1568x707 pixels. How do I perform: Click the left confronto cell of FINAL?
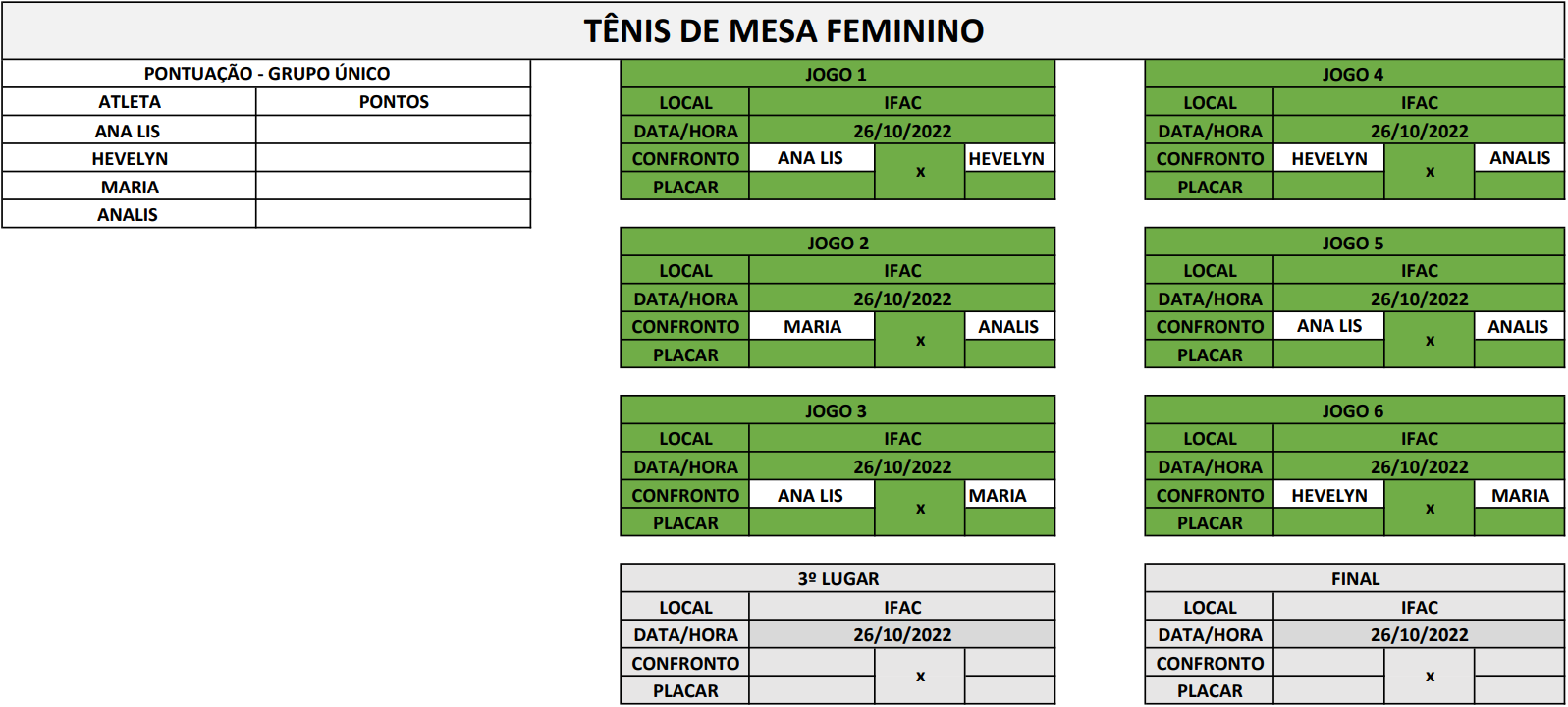pos(1328,663)
